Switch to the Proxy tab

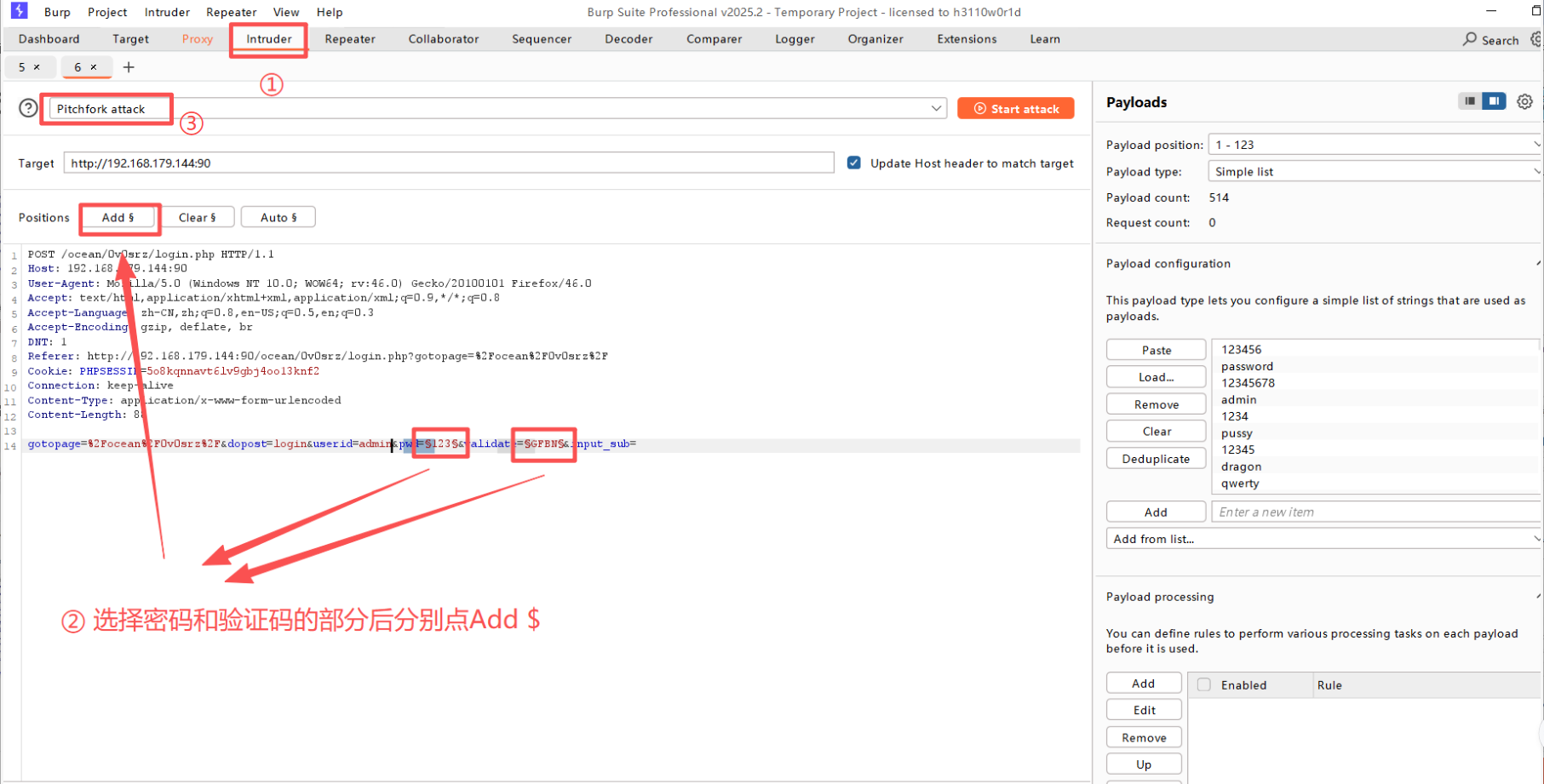pyautogui.click(x=198, y=39)
